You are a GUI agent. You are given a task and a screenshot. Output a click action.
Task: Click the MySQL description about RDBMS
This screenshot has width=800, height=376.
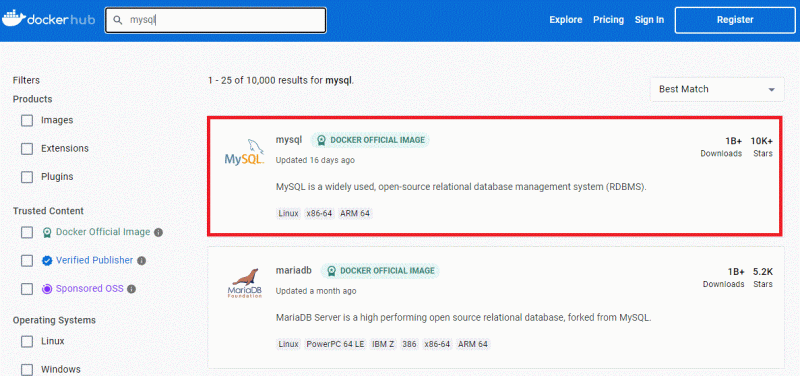[x=461, y=187]
